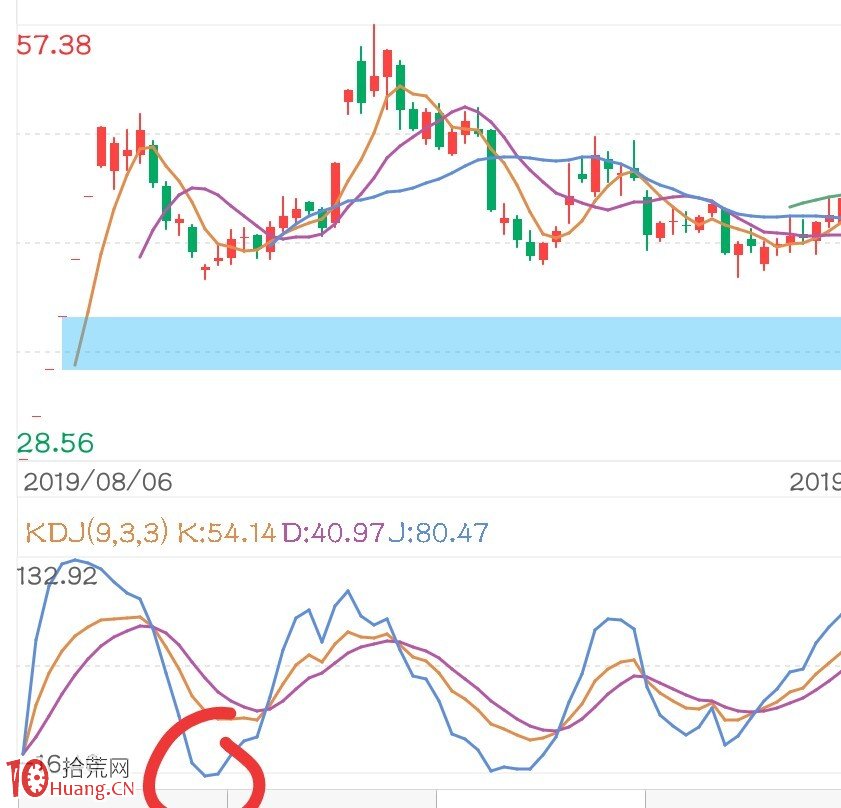Click the D:40.97 value readout
841x808 pixels.
pyautogui.click(x=333, y=533)
